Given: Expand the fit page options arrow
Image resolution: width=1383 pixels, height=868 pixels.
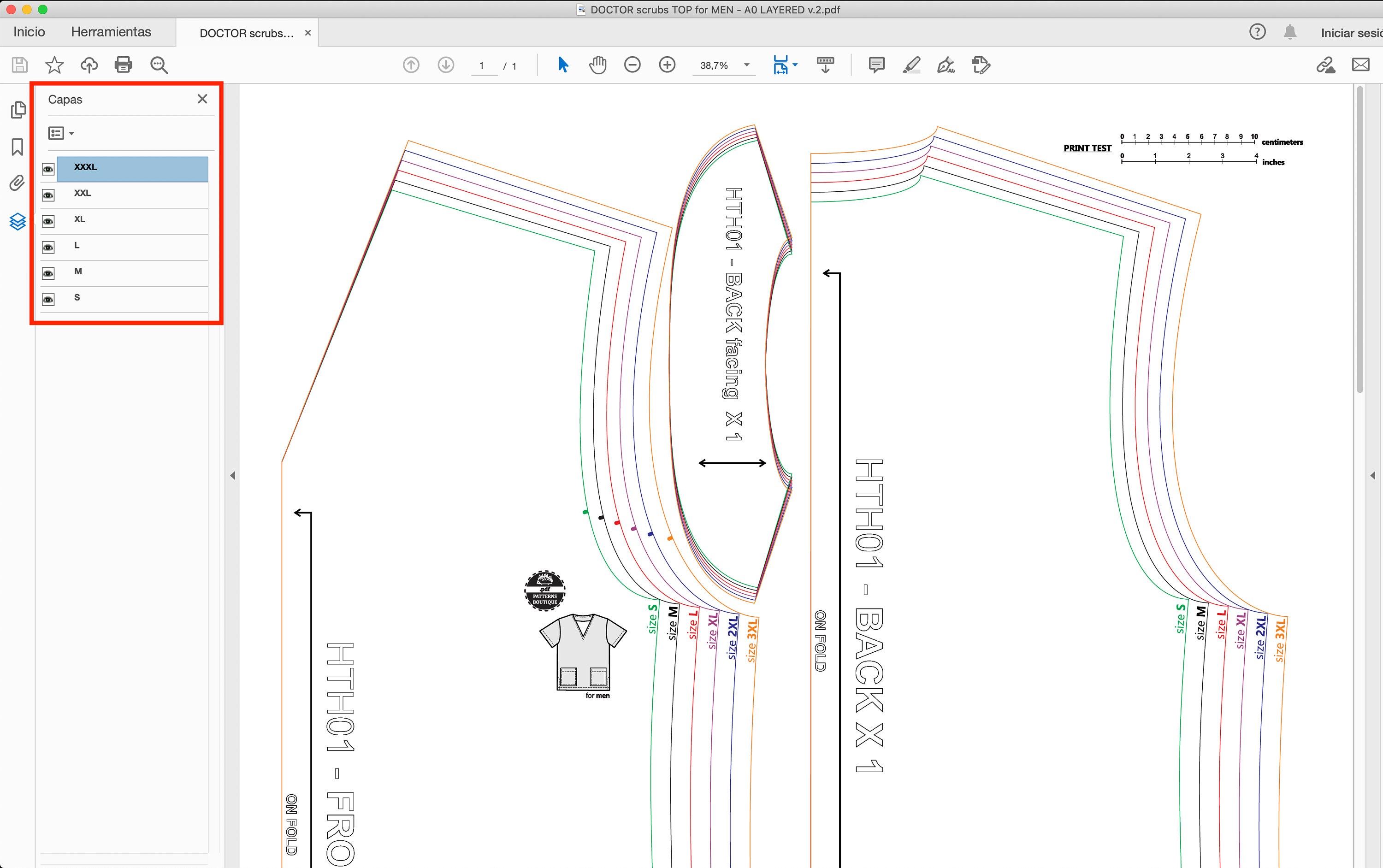Looking at the screenshot, I should click(795, 65).
